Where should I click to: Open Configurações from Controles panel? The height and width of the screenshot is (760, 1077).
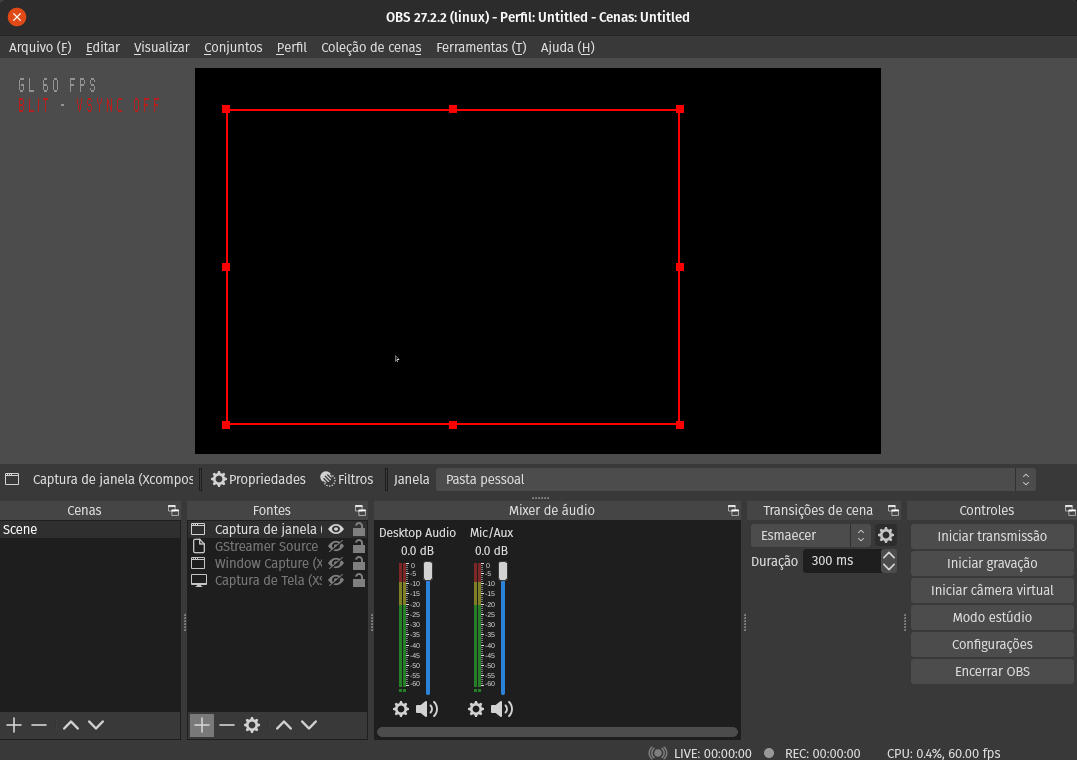point(991,645)
